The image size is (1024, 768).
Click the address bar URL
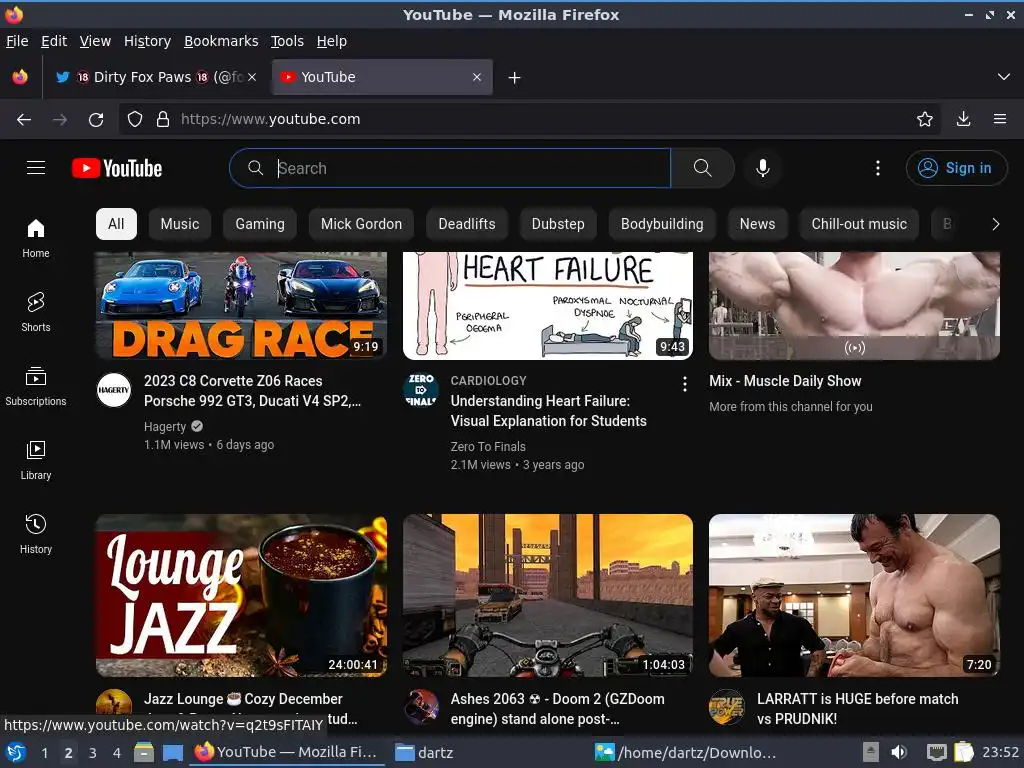[x=270, y=119]
